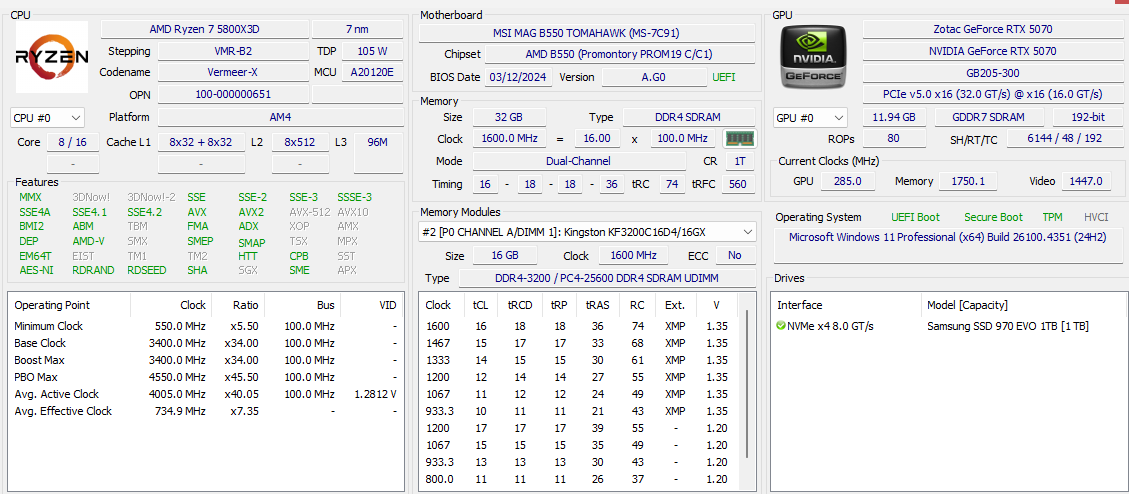Click the AES-NI feature label
This screenshot has width=1129, height=494.
pos(36,271)
